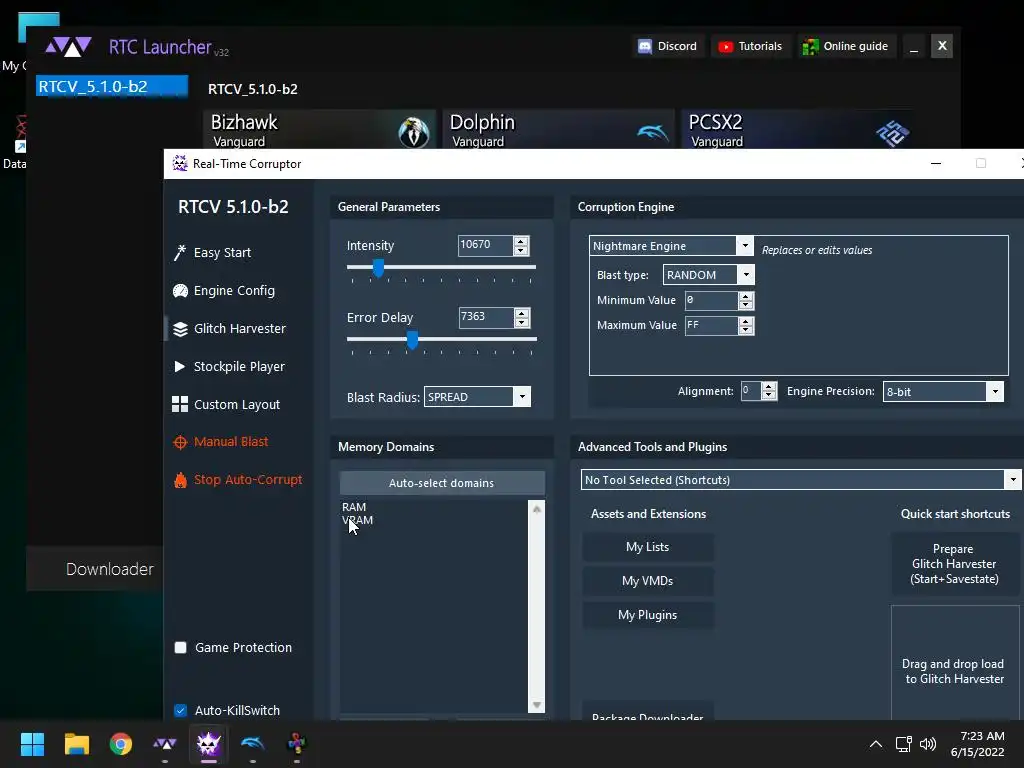Select RAM memory domain
The width and height of the screenshot is (1024, 768).
coord(354,507)
